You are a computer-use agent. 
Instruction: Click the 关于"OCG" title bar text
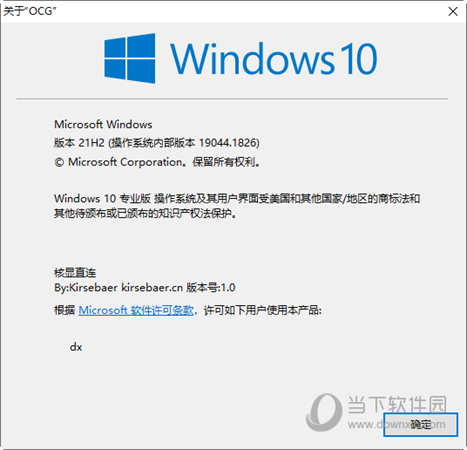[30, 11]
